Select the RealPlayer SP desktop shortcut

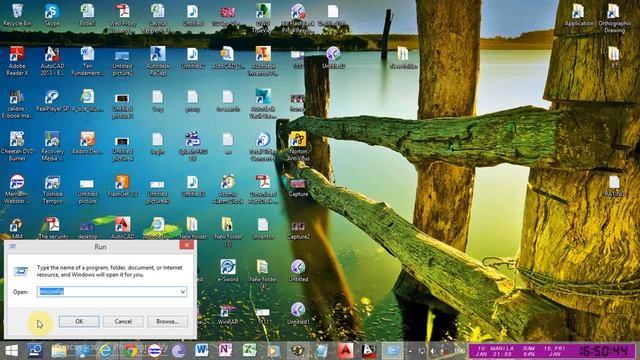52,101
